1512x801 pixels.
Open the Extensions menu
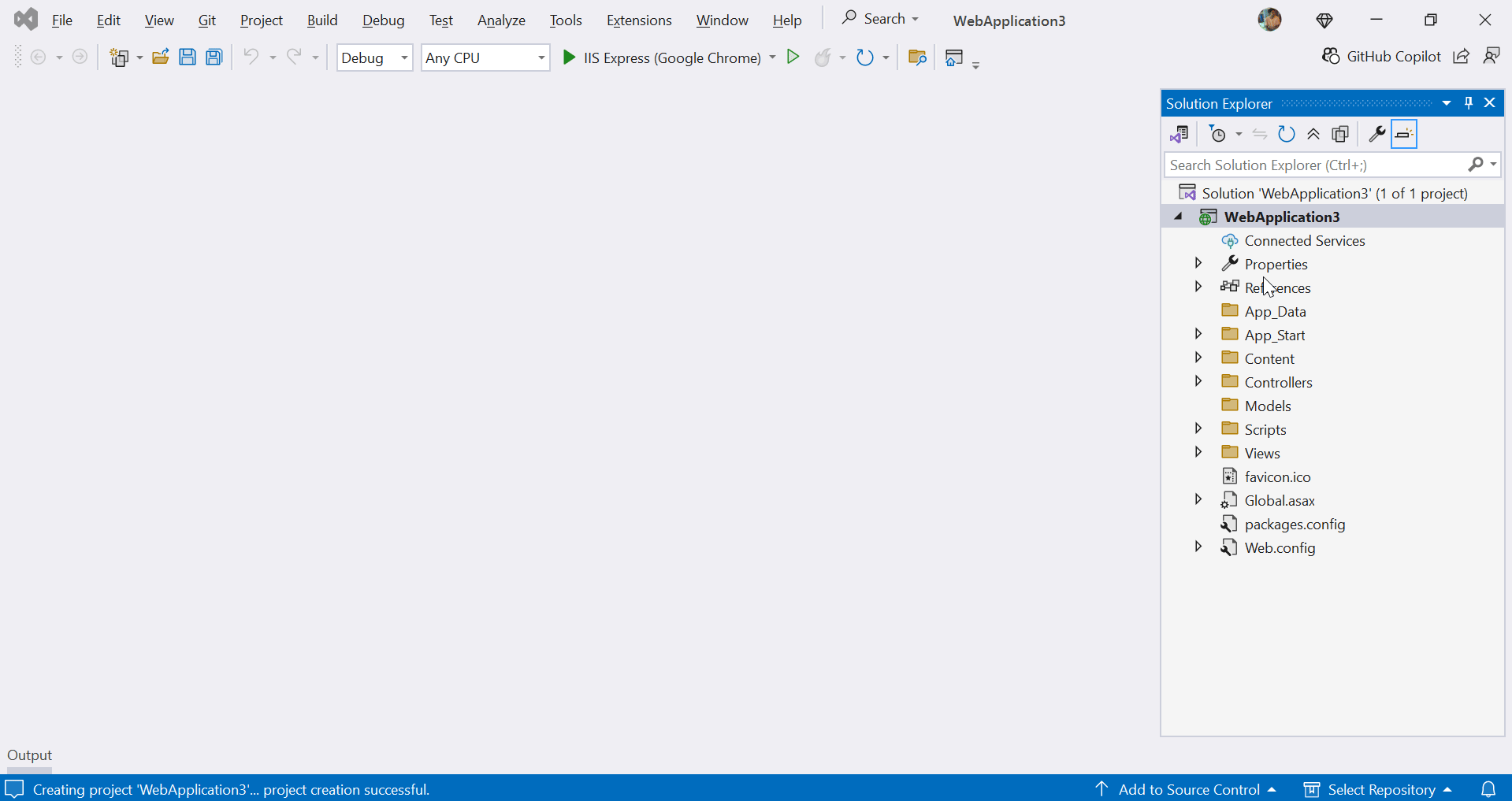pos(638,20)
